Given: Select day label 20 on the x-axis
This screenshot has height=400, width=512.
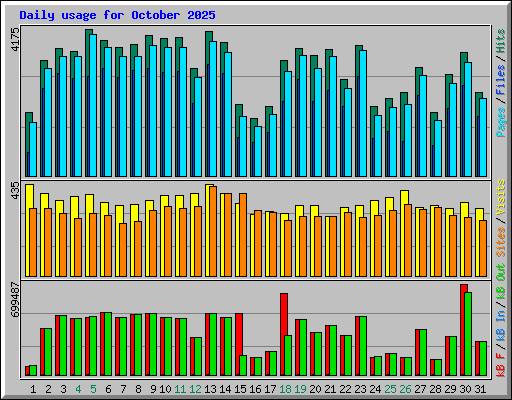Looking at the screenshot, I should [x=315, y=389].
